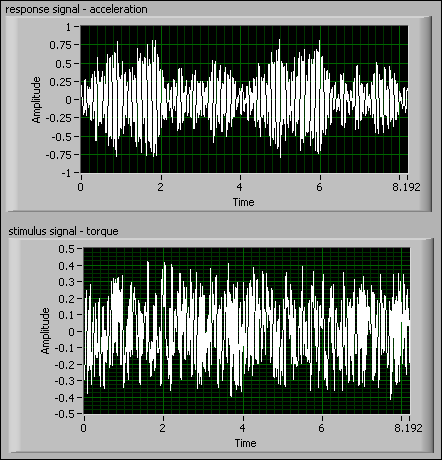
Task: Select the 8.192 end value on torque time axis
Action: (x=408, y=428)
